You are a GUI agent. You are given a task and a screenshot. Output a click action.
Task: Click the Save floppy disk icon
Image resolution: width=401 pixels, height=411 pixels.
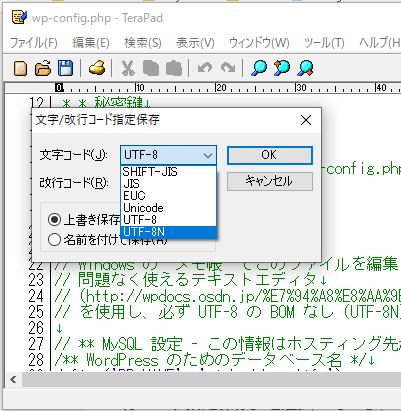(x=65, y=68)
